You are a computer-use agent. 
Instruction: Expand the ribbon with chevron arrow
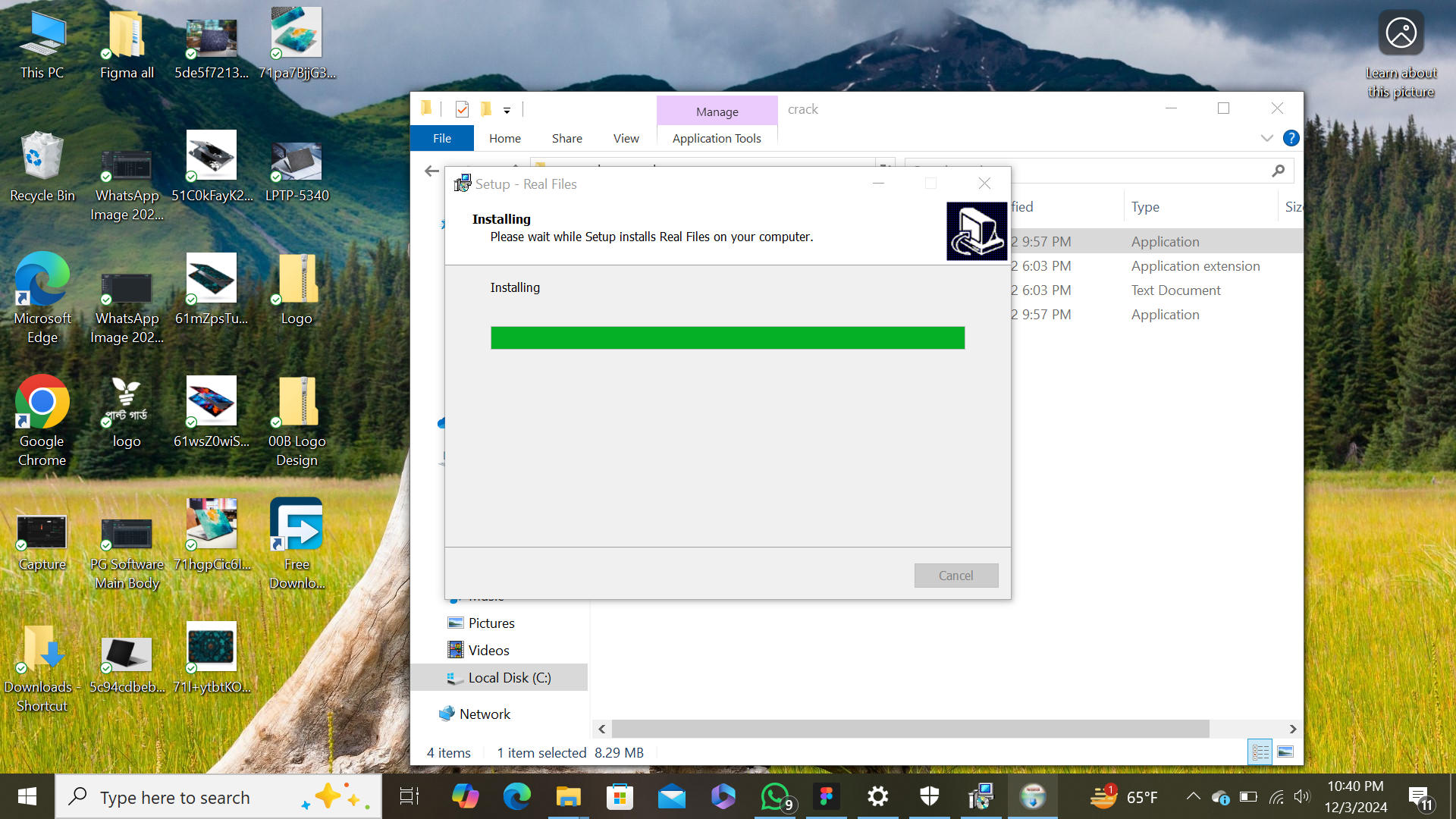[1266, 138]
